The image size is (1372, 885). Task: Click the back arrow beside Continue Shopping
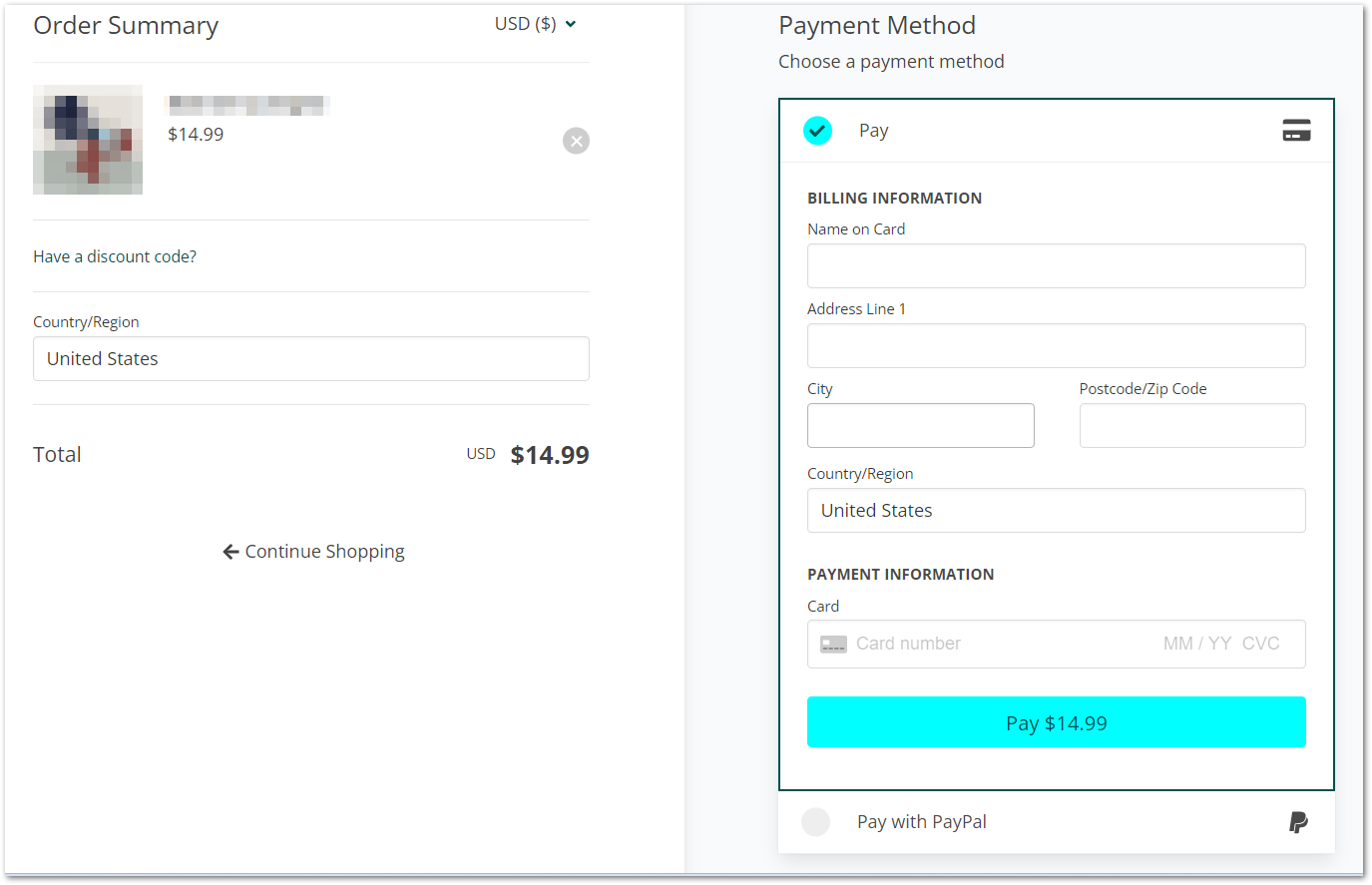[230, 552]
